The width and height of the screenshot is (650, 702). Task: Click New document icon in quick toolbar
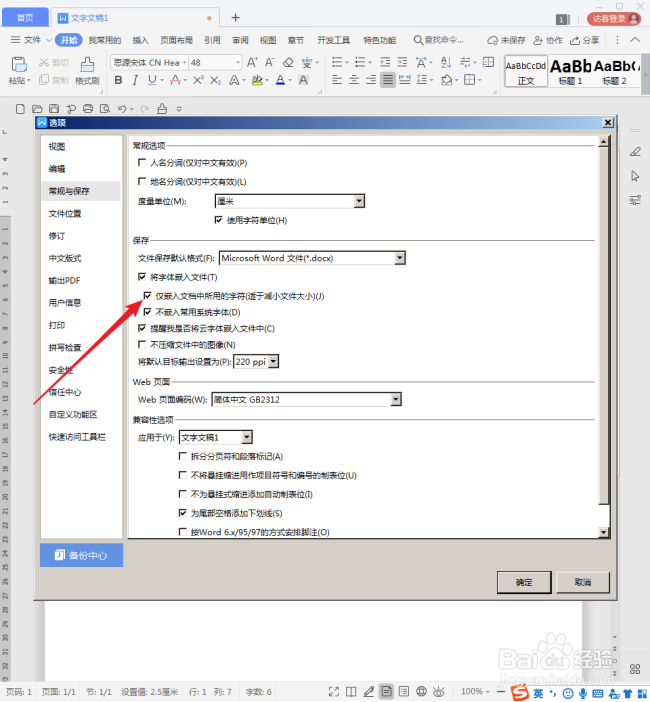(20, 109)
